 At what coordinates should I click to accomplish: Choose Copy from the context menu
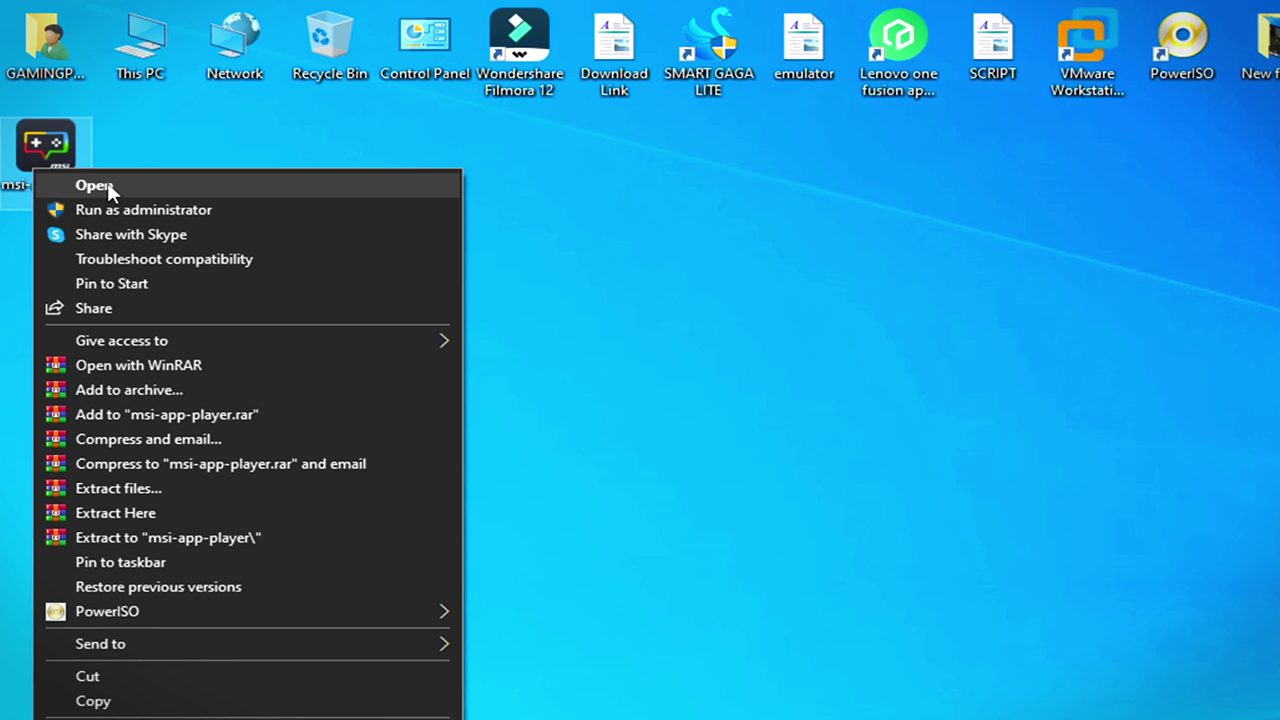(x=248, y=701)
